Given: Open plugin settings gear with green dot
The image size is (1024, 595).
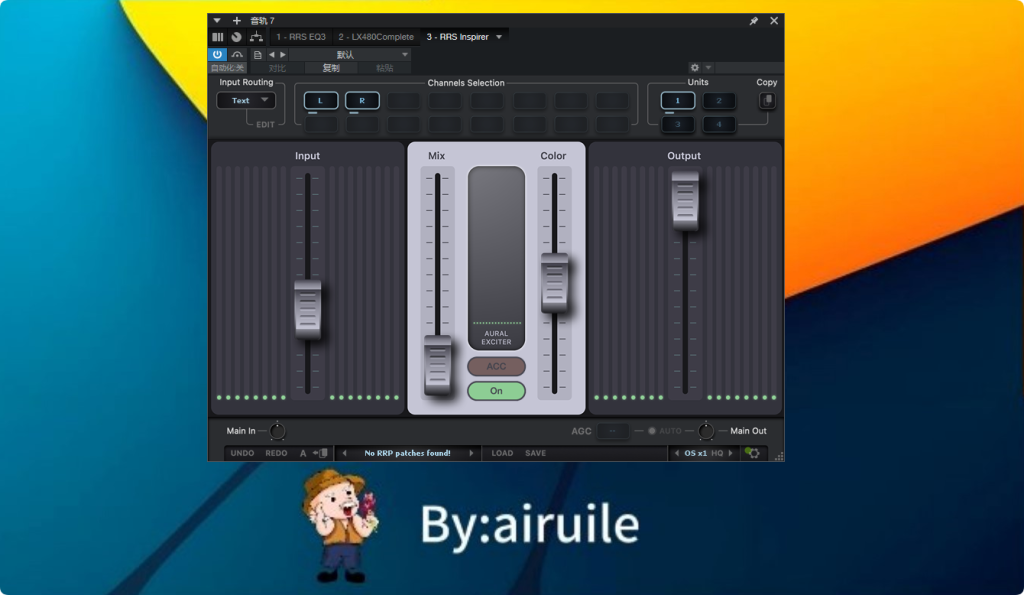Looking at the screenshot, I should pyautogui.click(x=752, y=453).
